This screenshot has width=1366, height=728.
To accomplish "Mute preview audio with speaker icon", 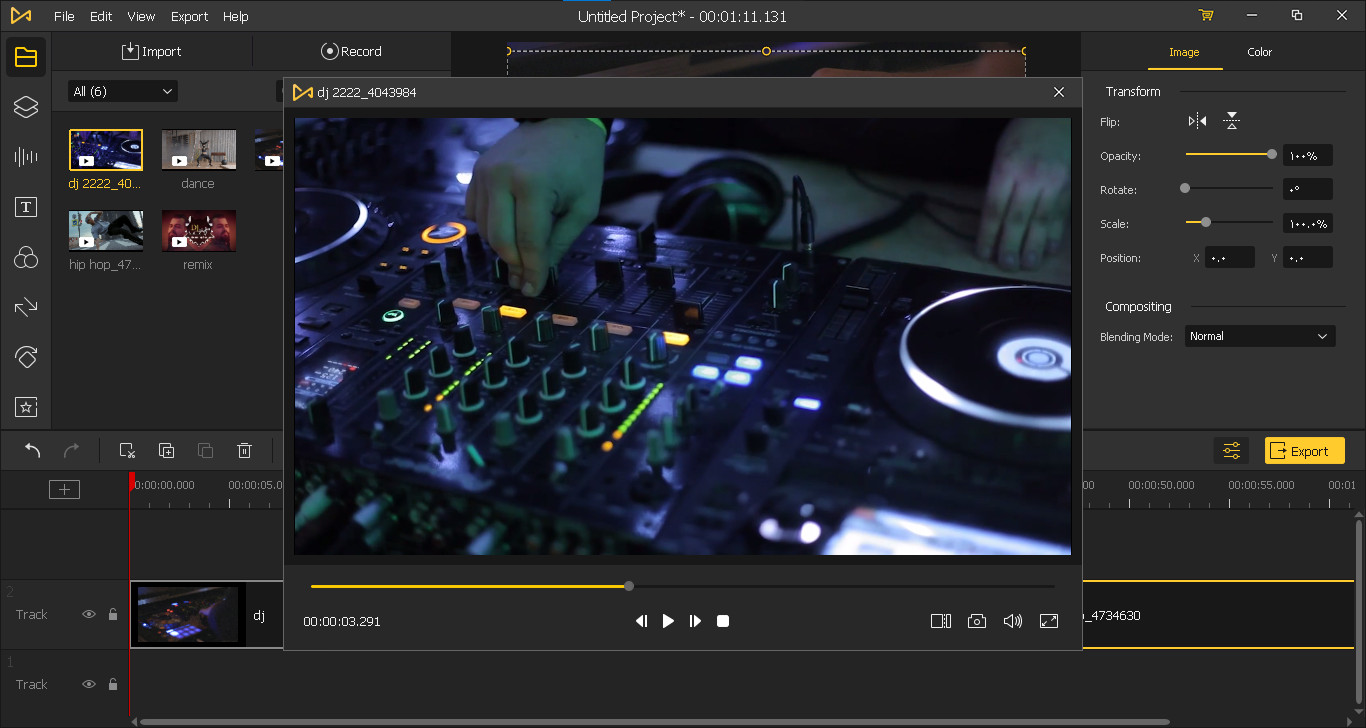I will (1012, 621).
